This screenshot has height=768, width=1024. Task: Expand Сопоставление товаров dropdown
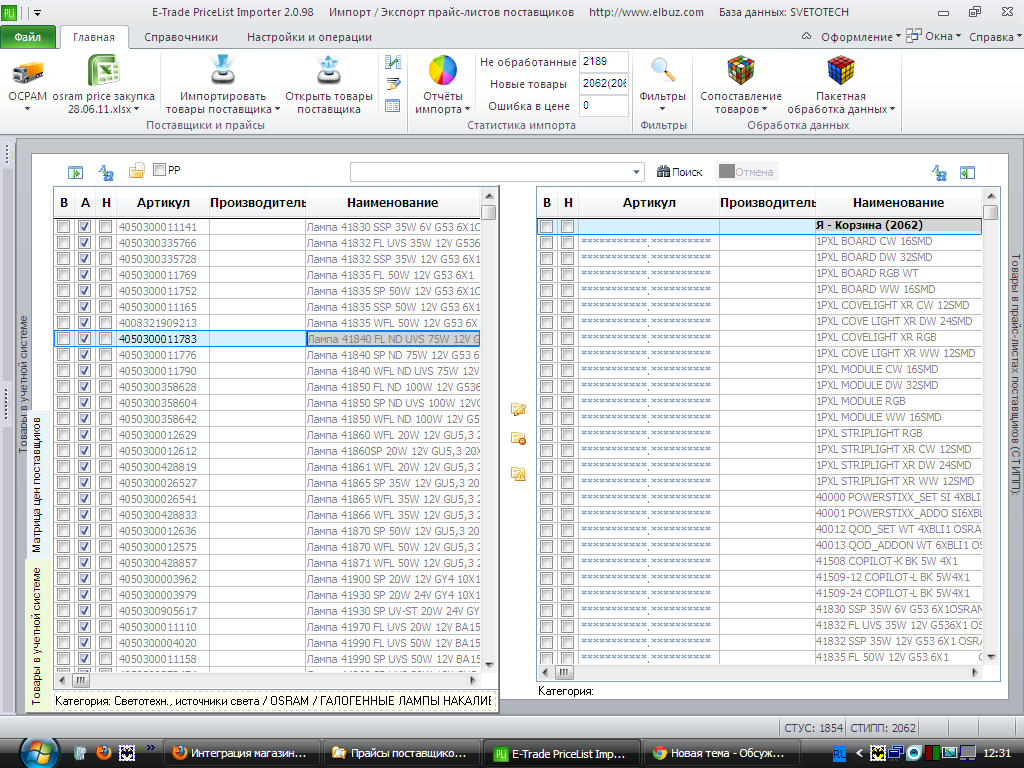[764, 109]
